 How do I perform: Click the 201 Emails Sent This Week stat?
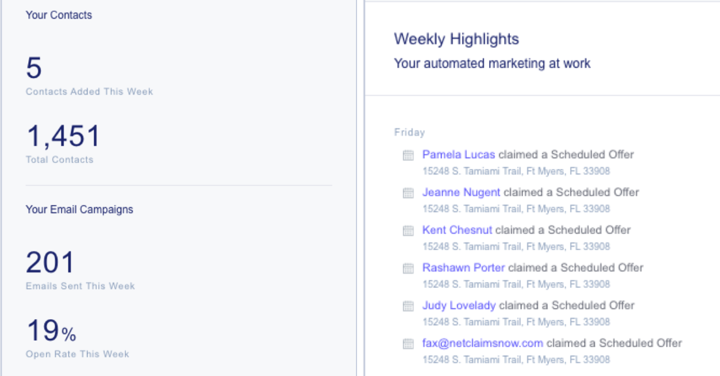tap(80, 270)
